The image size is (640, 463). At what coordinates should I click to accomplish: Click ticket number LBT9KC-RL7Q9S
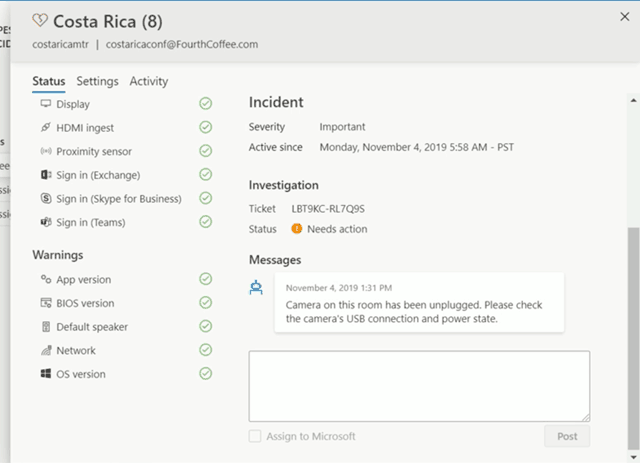pyautogui.click(x=328, y=209)
